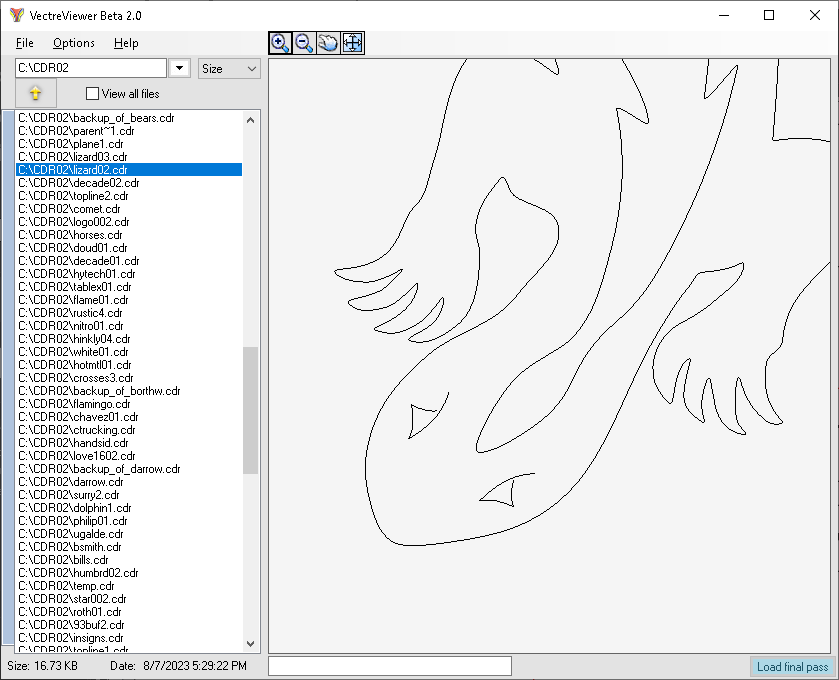Go up one folder with yellow arrow
The width and height of the screenshot is (839, 680).
click(x=35, y=93)
